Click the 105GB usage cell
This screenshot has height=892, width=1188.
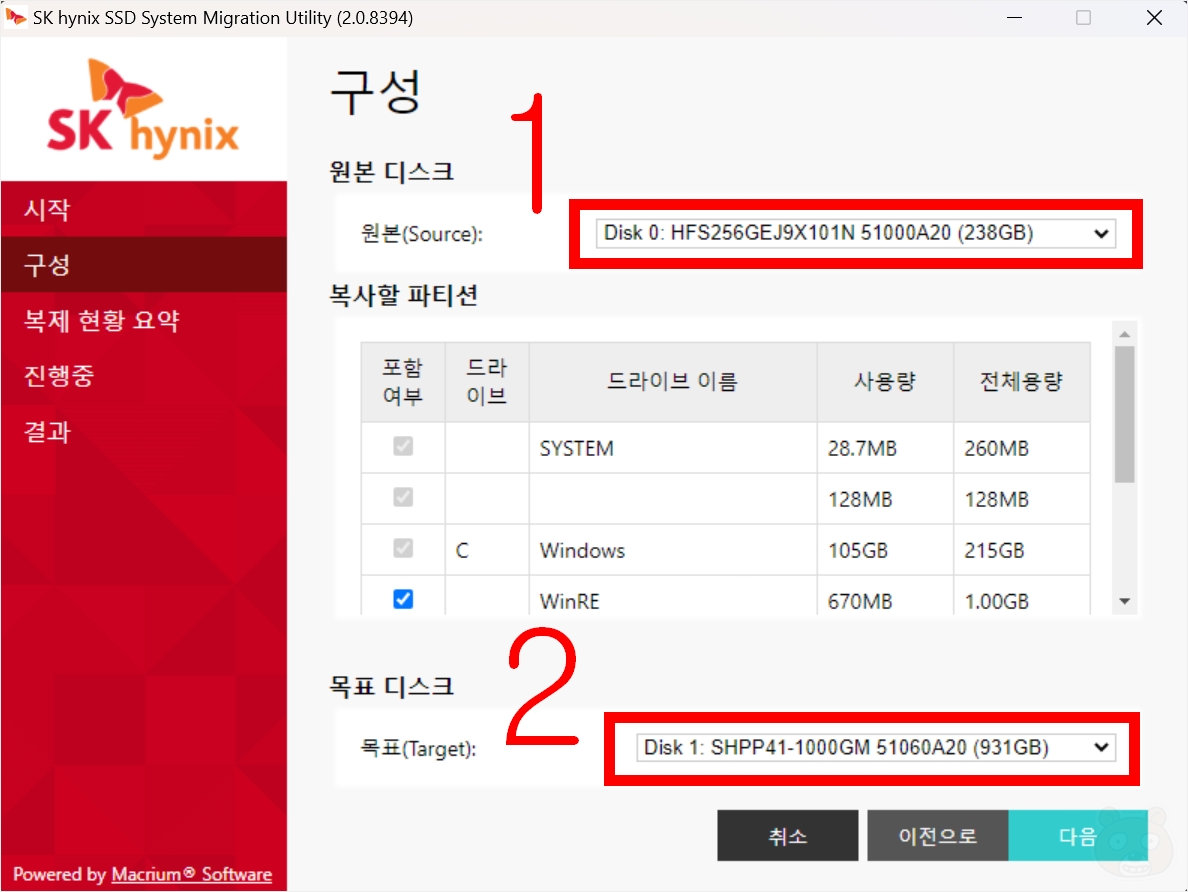pos(885,549)
